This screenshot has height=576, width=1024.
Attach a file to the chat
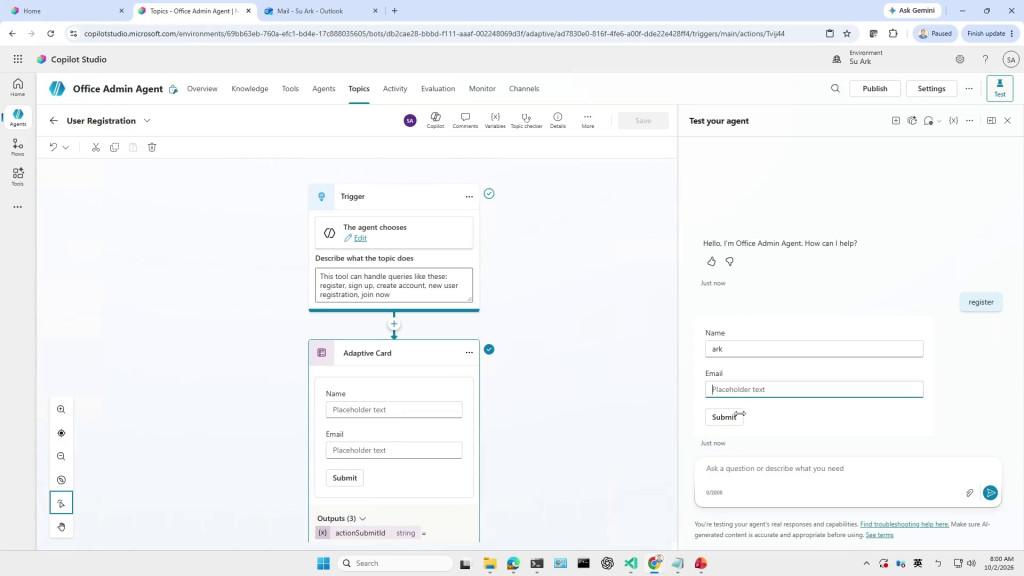970,493
